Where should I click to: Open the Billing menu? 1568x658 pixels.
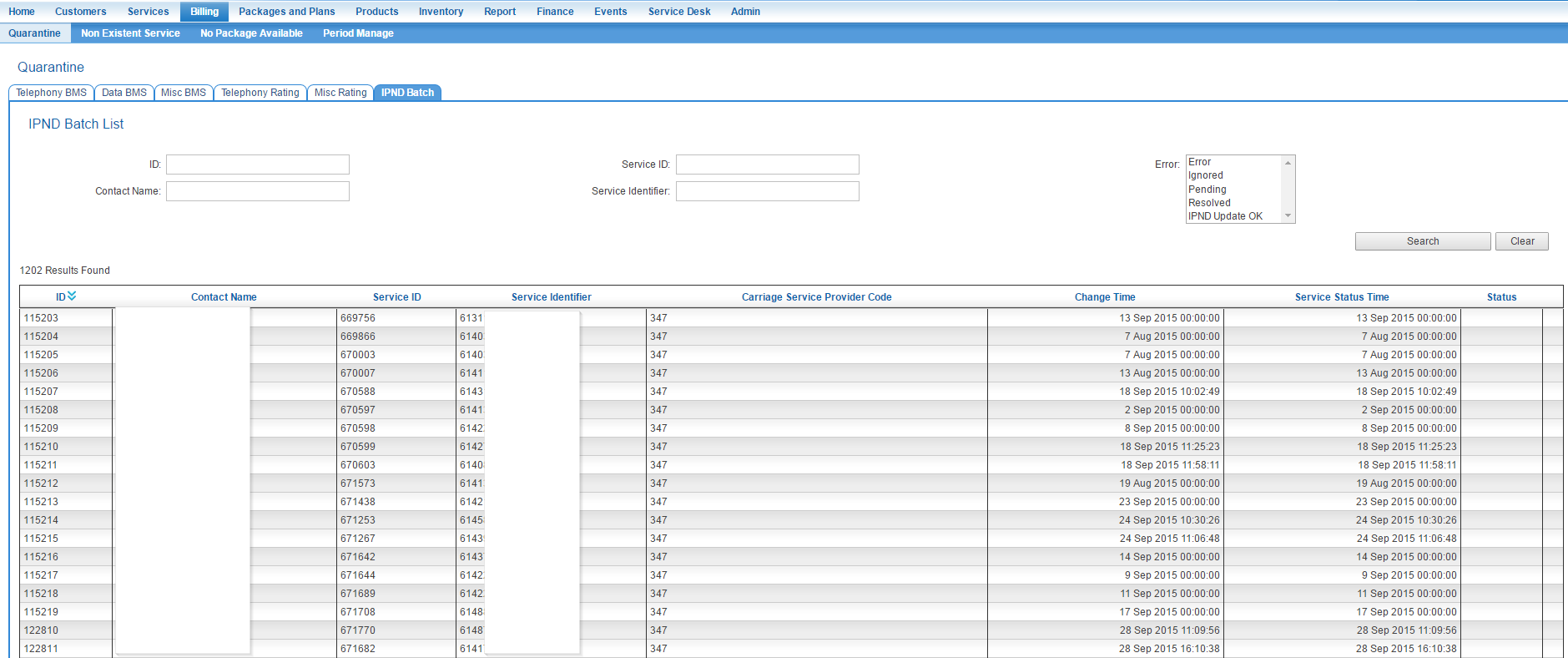pos(204,12)
